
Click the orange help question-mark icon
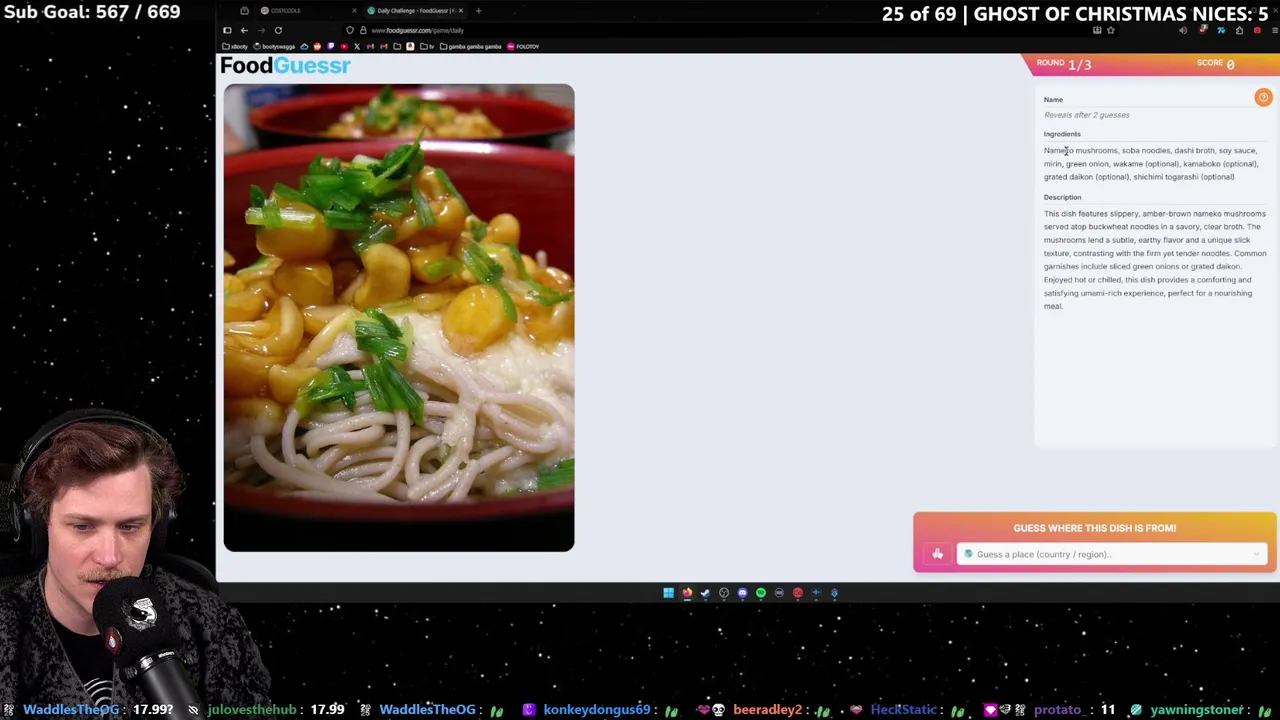point(1263,98)
